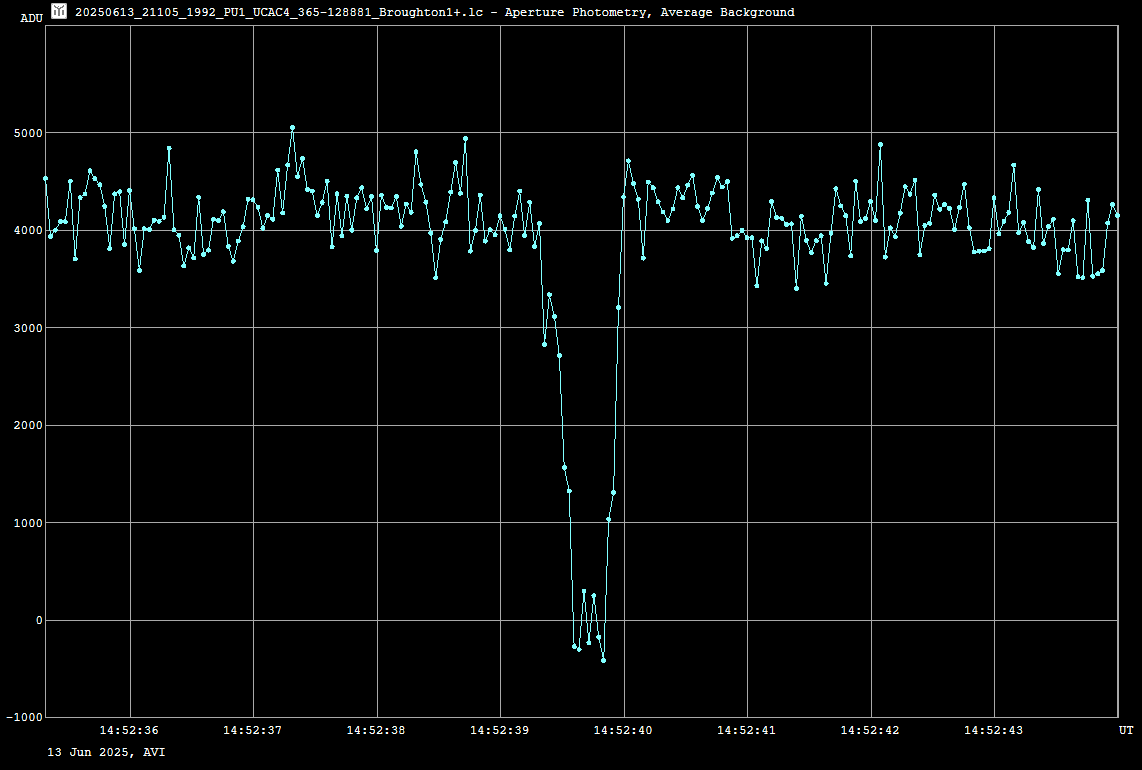Select the 14:52:39 time axis label
This screenshot has width=1142, height=770.
500,731
